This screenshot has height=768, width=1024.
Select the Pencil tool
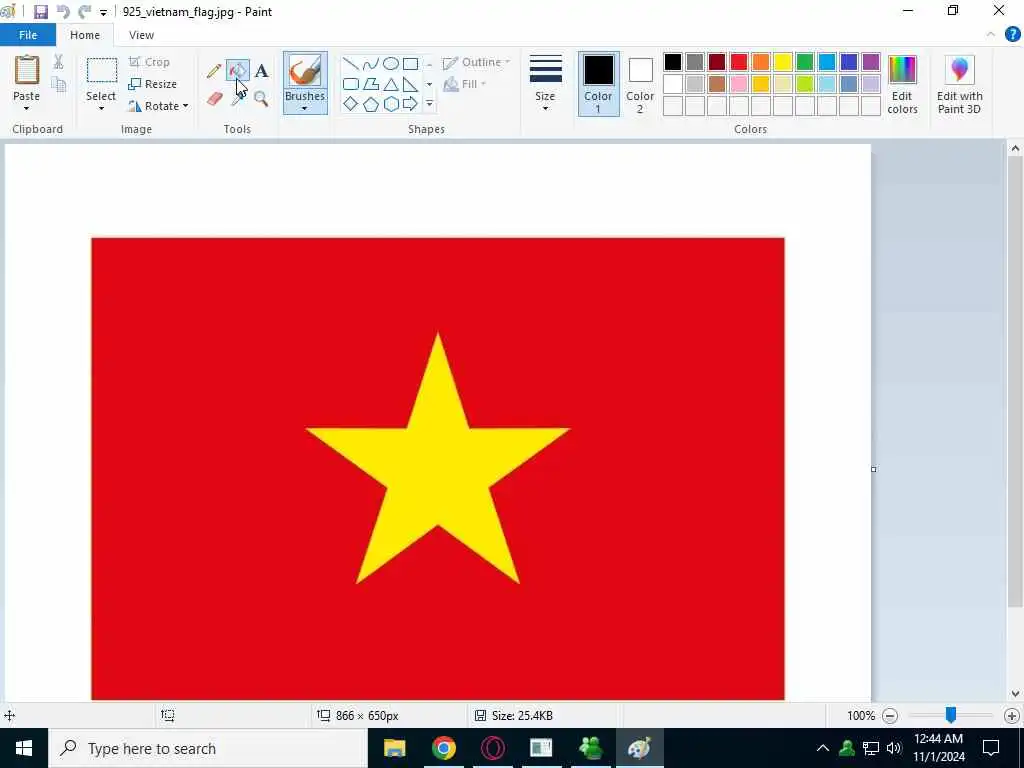pos(214,71)
